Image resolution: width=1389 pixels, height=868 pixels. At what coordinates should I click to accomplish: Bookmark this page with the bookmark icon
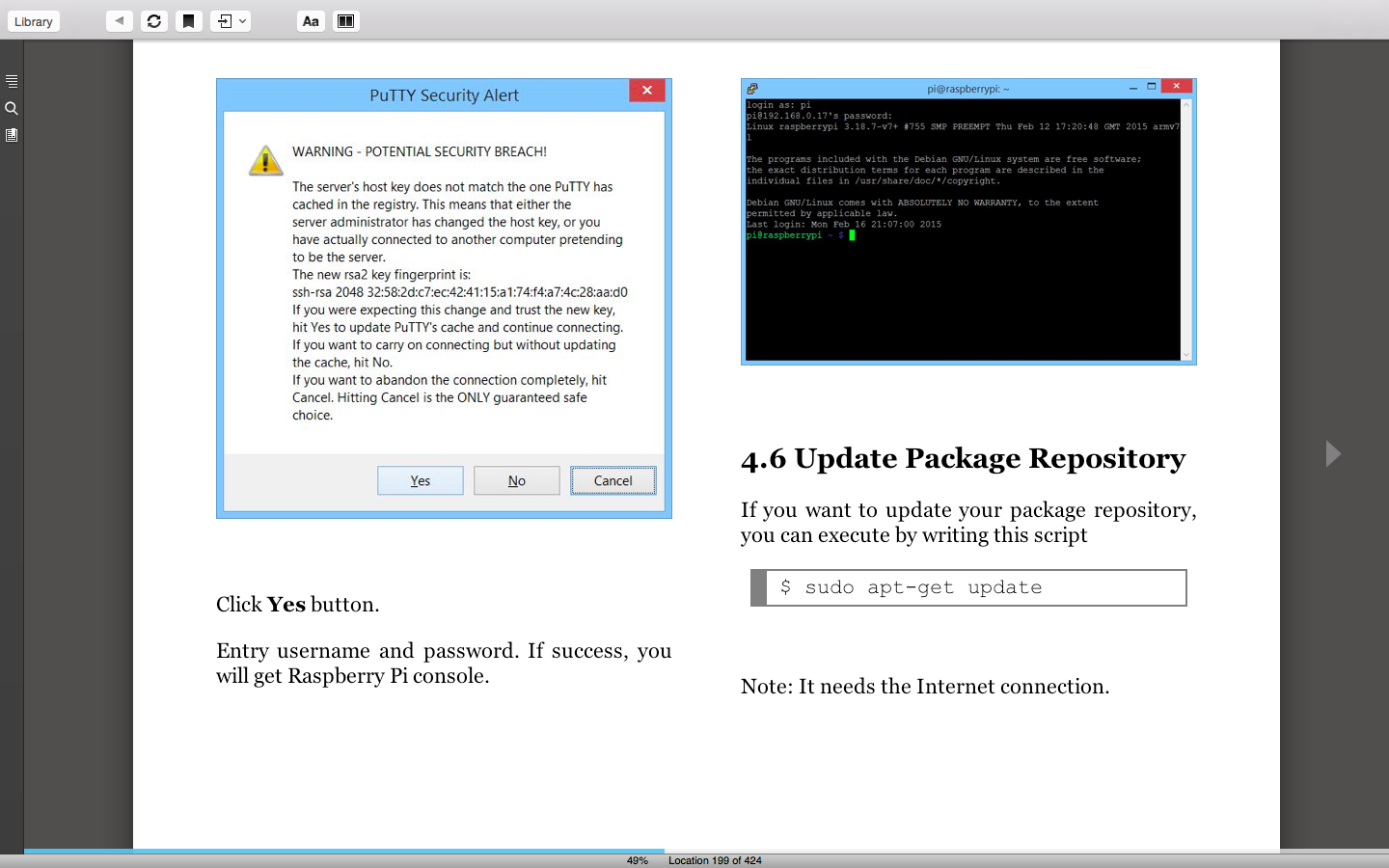189,20
